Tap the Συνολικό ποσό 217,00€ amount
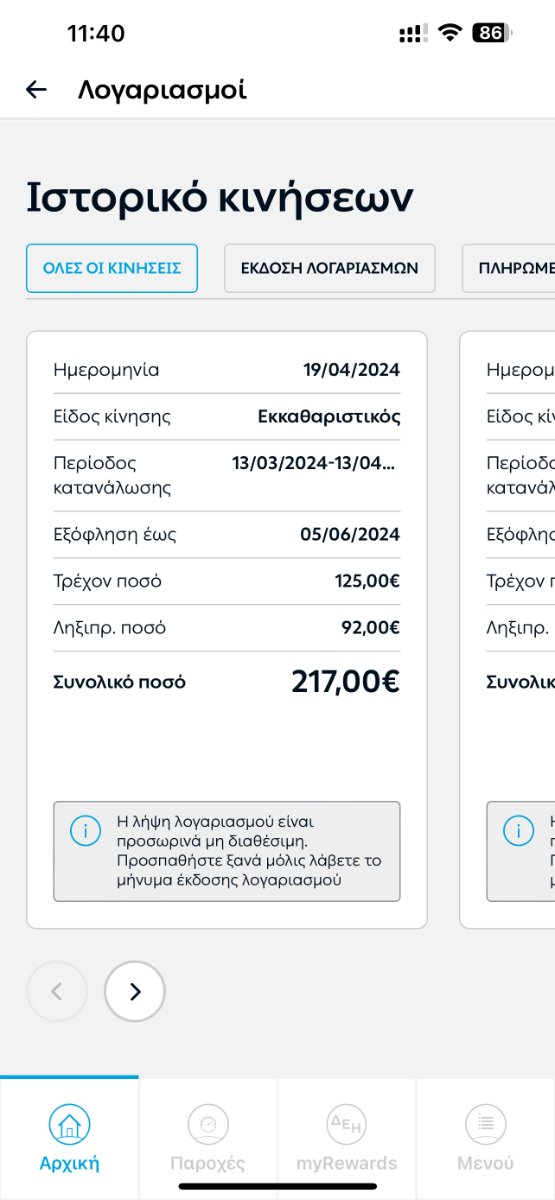This screenshot has width=555, height=1200. coord(345,682)
